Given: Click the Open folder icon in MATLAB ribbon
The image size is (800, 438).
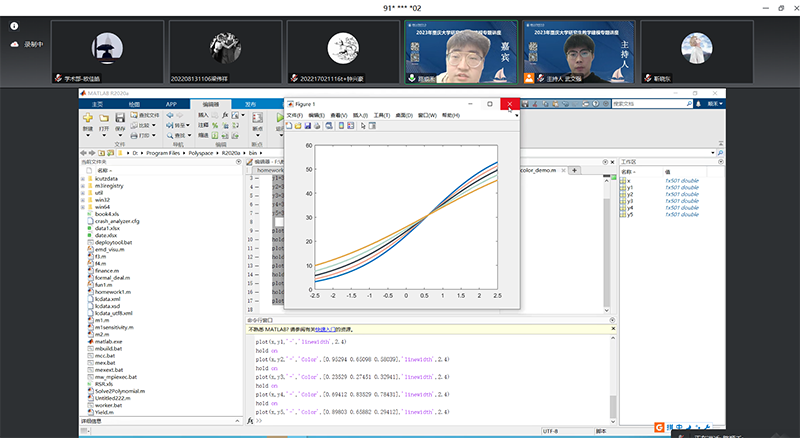Looking at the screenshot, I should [x=104, y=118].
